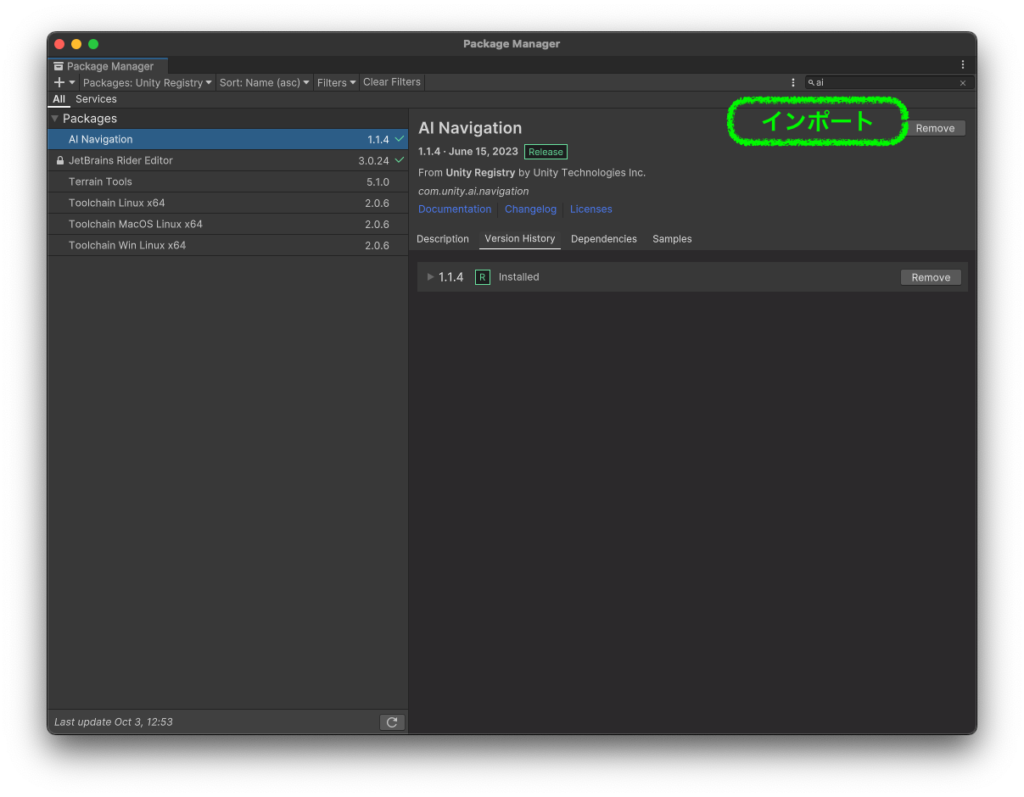Select Toolchain Linux x64 package

point(227,203)
